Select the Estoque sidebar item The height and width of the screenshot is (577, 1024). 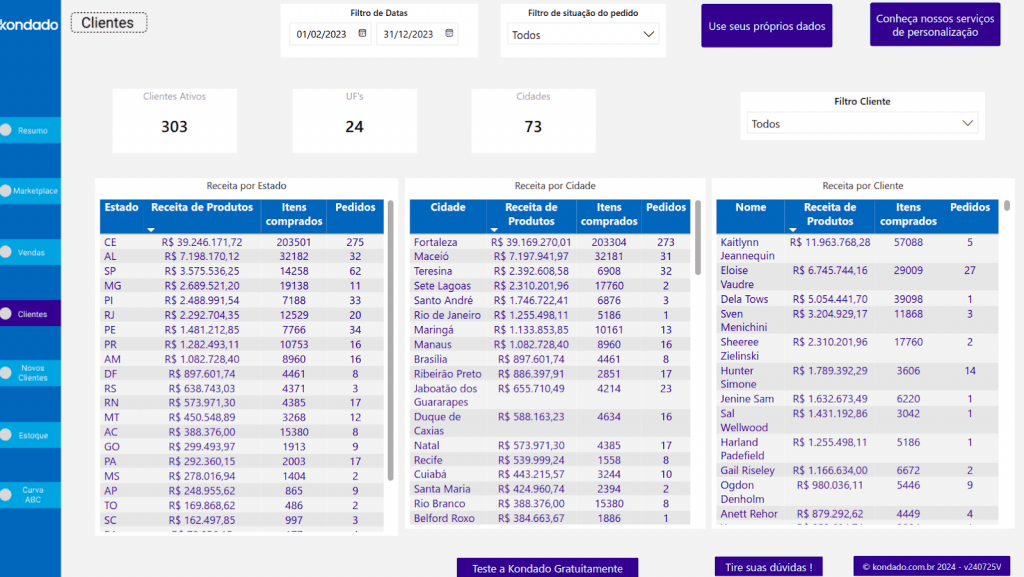[x=32, y=436]
